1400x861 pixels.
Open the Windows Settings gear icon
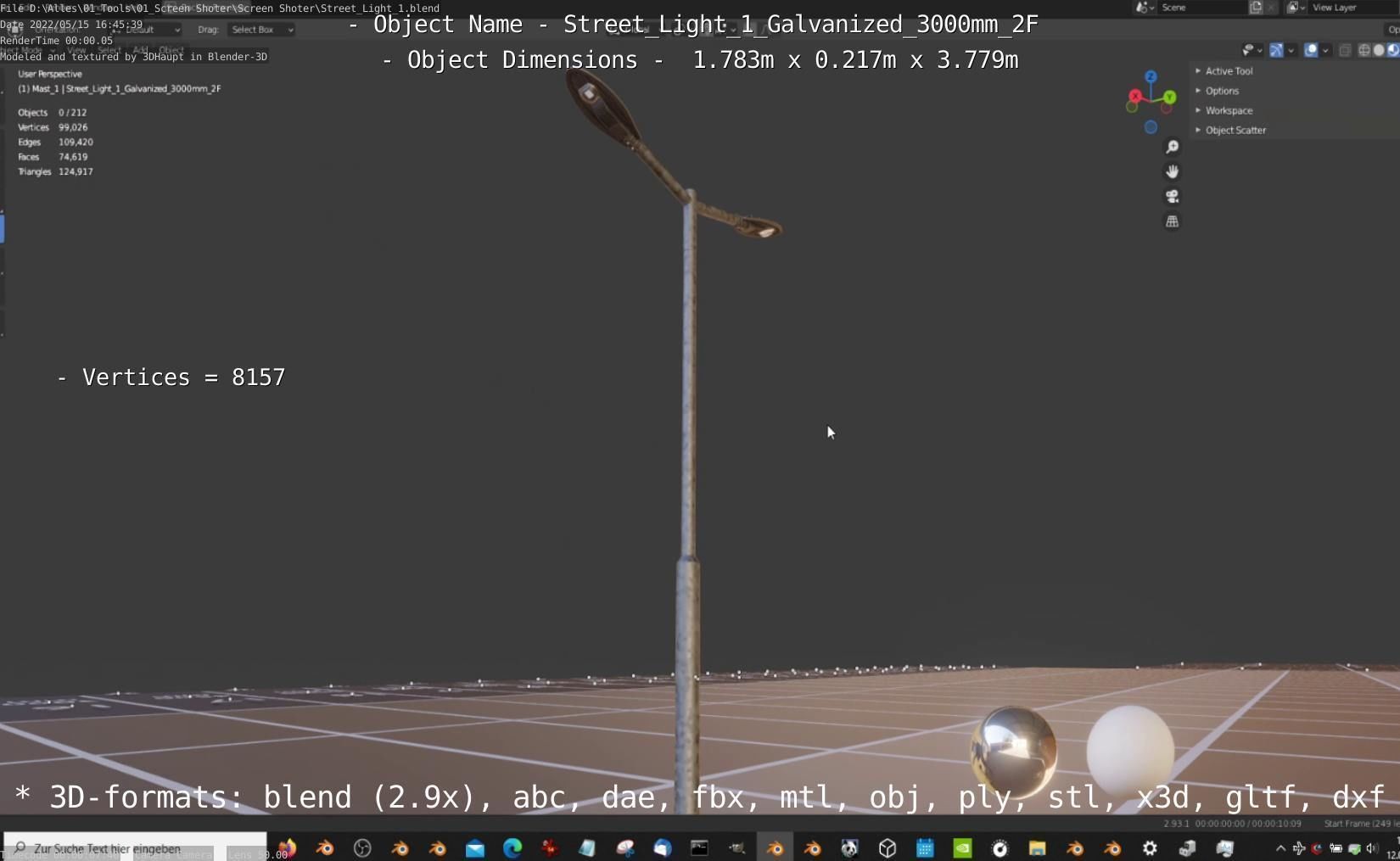click(x=1150, y=848)
